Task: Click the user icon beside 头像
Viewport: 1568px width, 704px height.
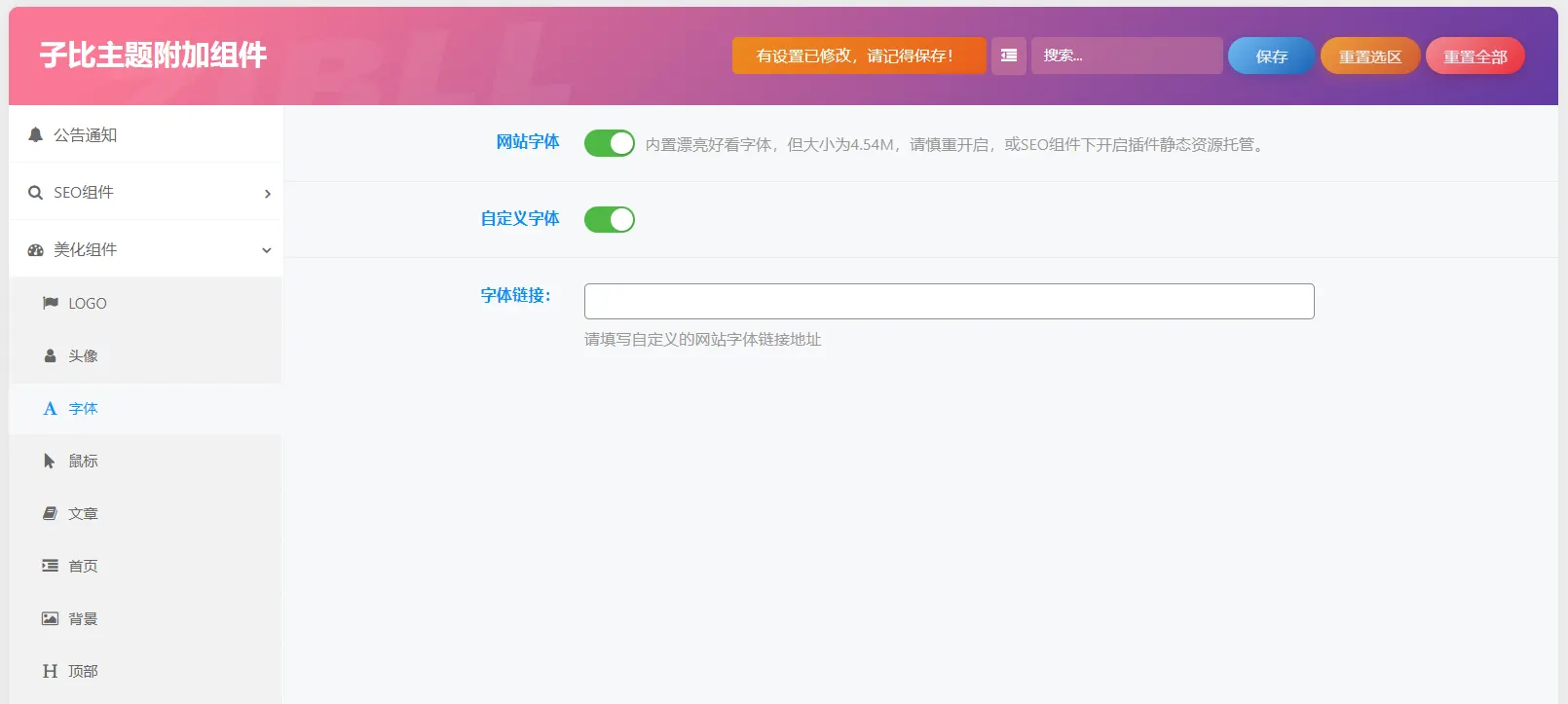Action: coord(50,355)
